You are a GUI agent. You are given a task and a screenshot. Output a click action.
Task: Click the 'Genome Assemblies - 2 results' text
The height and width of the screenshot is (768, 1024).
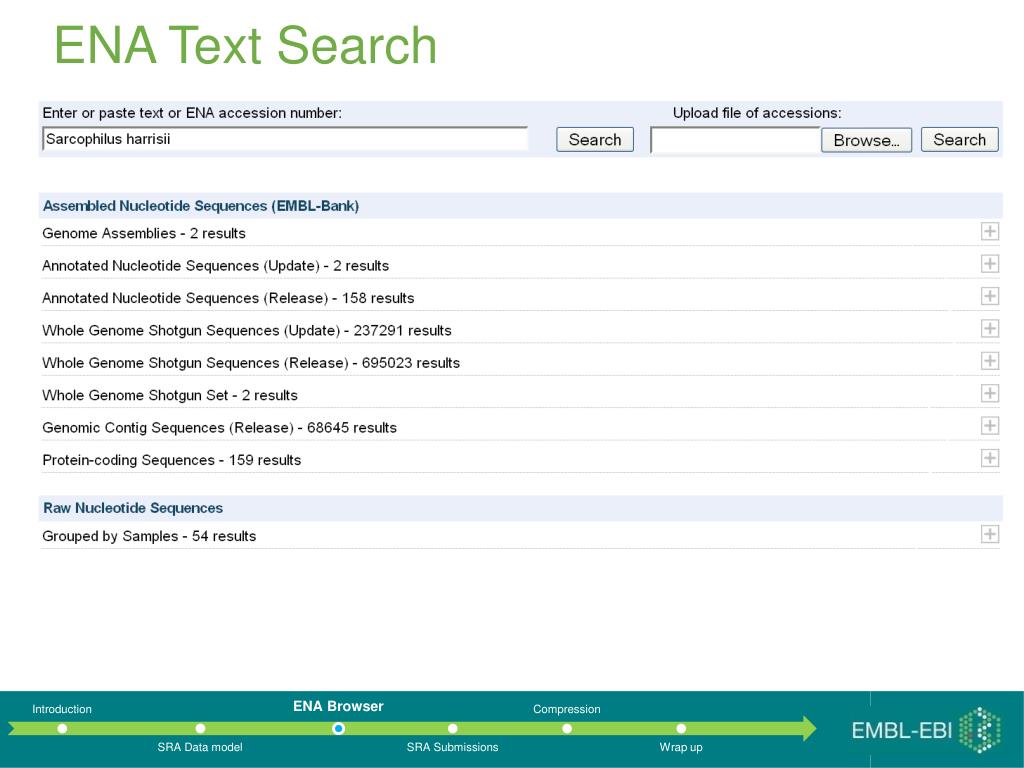[144, 233]
